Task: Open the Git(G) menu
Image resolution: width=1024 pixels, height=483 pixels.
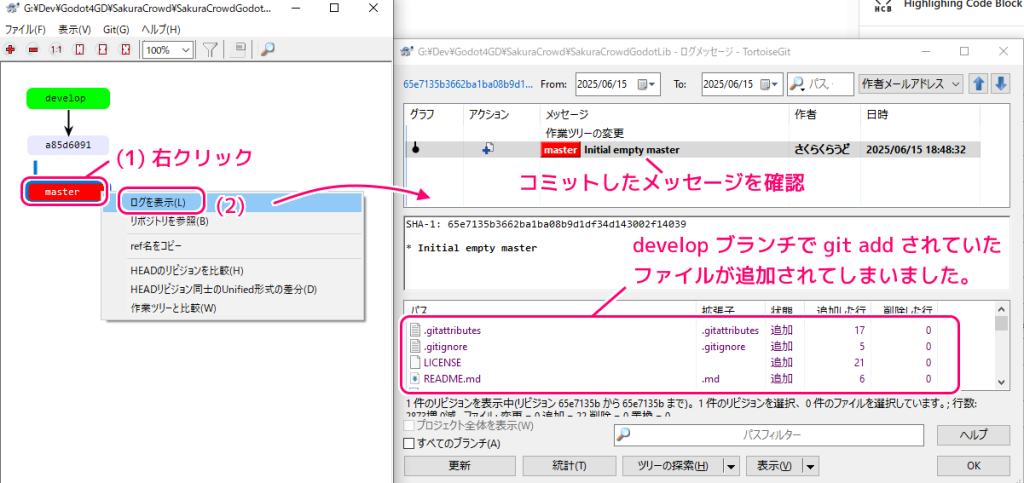Action: coord(116,29)
